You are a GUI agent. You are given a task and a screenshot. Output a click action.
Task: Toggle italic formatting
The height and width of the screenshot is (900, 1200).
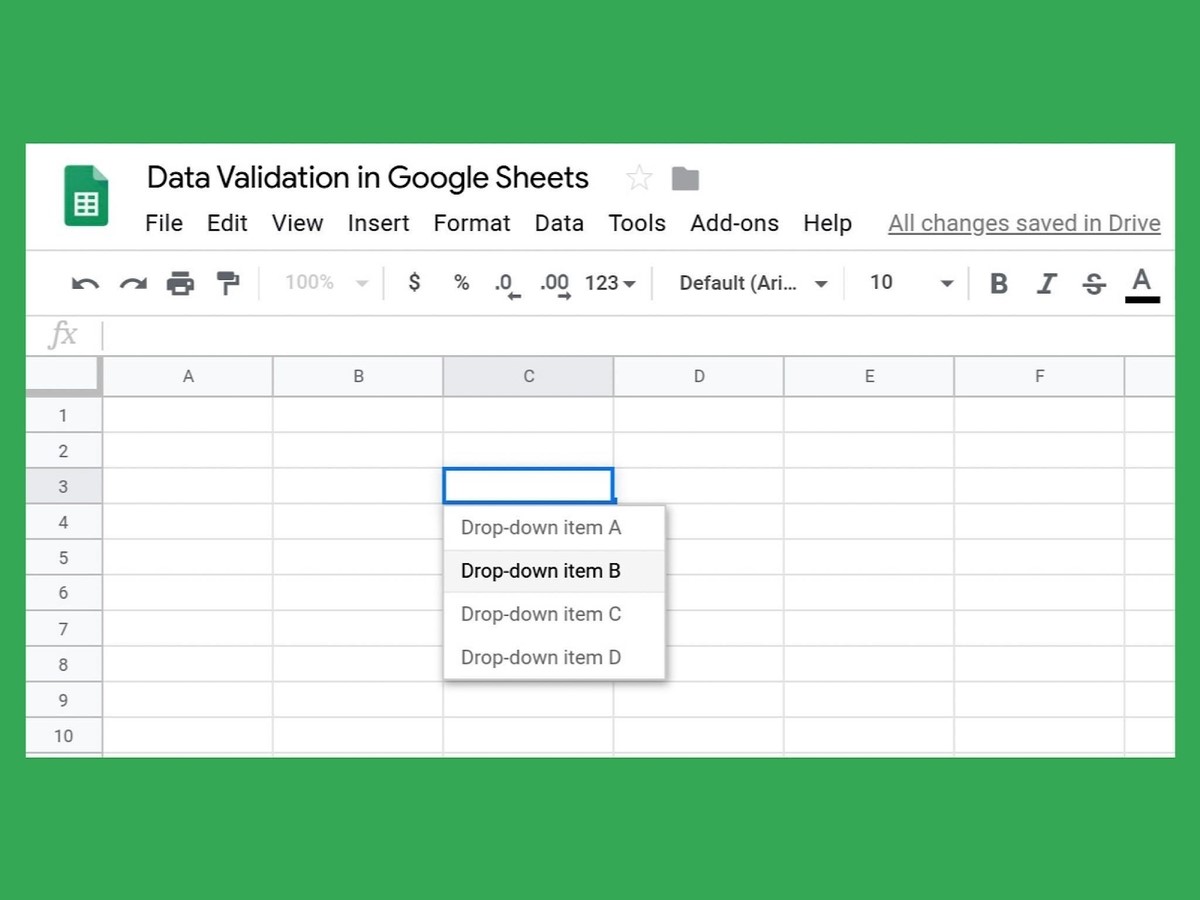[x=1046, y=283]
